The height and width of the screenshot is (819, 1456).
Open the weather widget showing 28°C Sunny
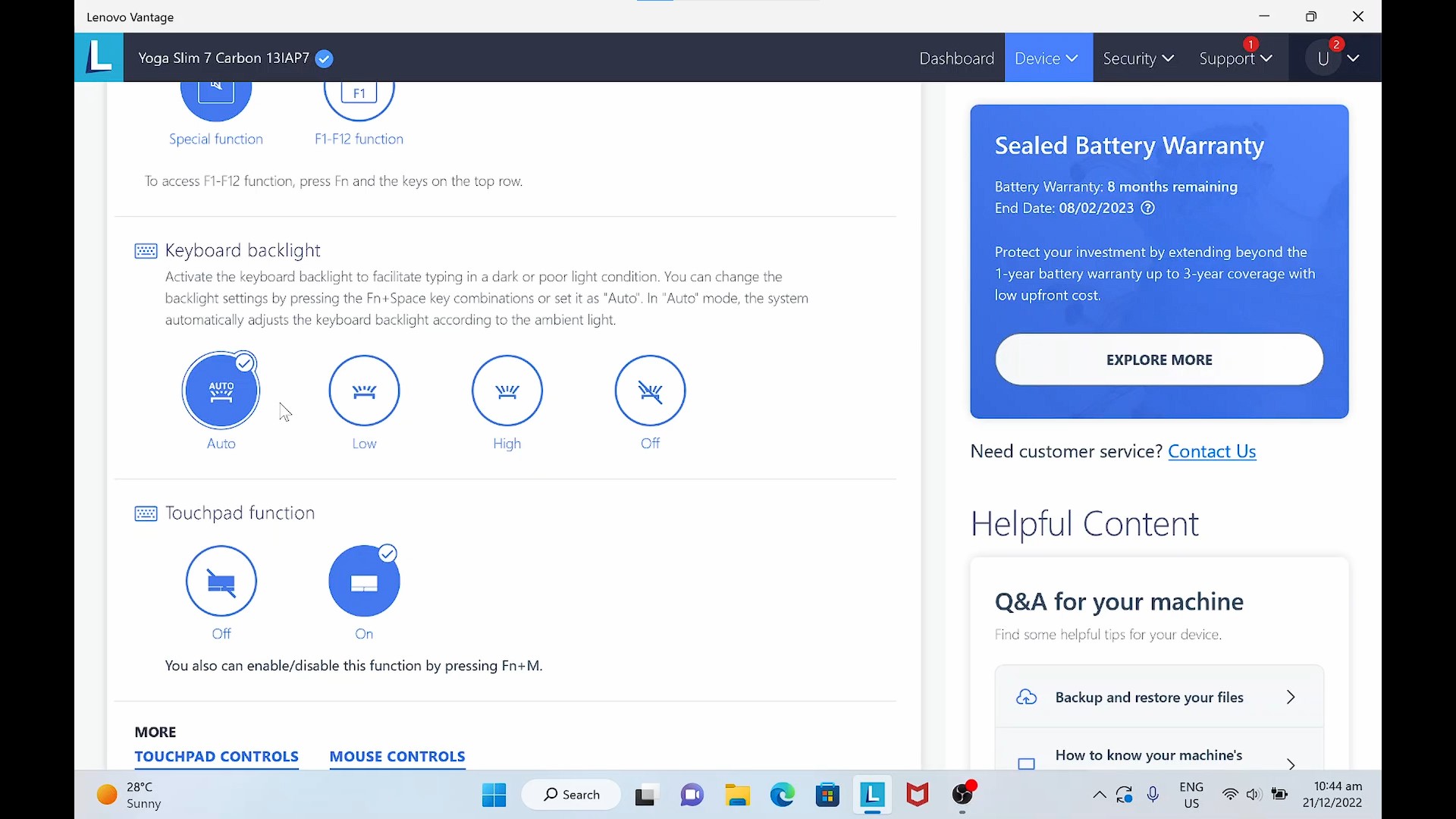pos(130,795)
